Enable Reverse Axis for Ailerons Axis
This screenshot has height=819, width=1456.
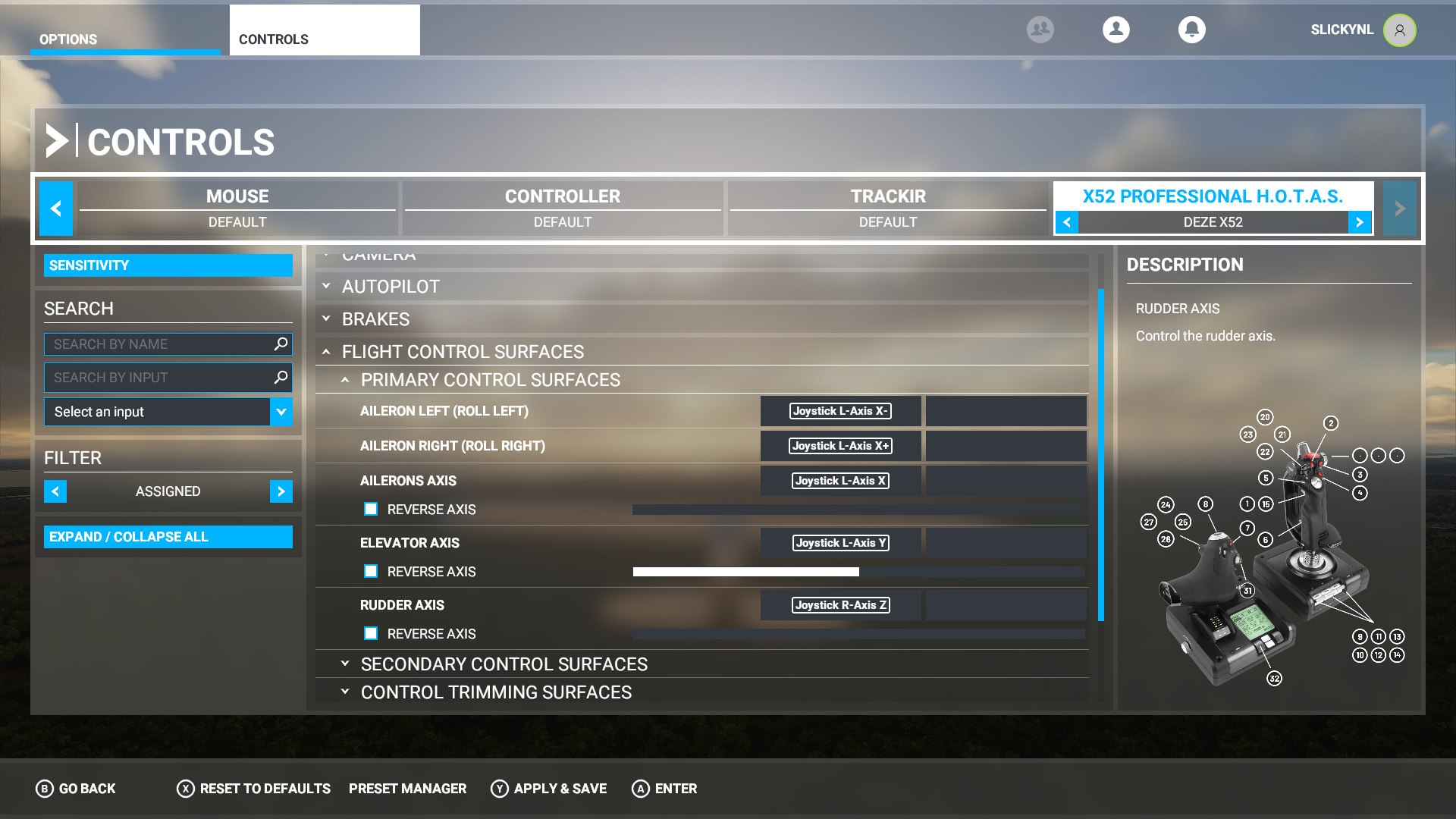pyautogui.click(x=371, y=510)
